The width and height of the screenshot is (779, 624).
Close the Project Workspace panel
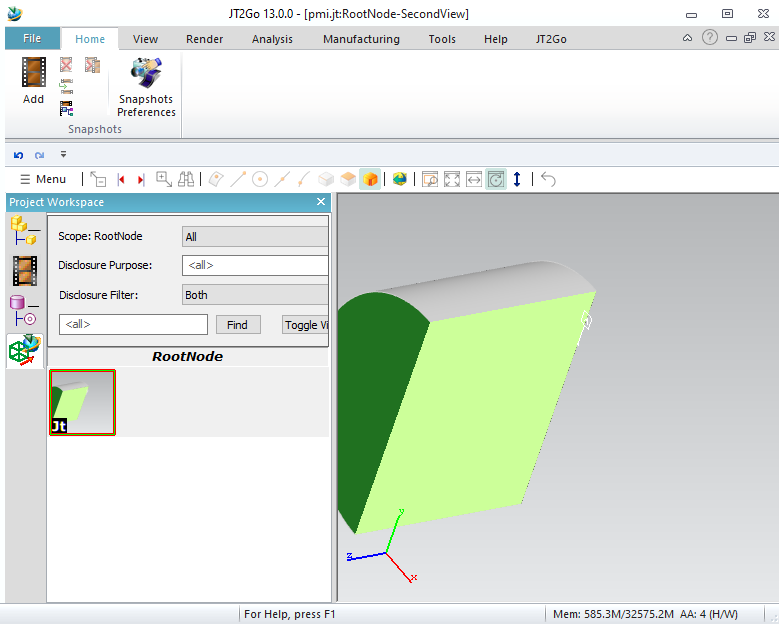321,202
